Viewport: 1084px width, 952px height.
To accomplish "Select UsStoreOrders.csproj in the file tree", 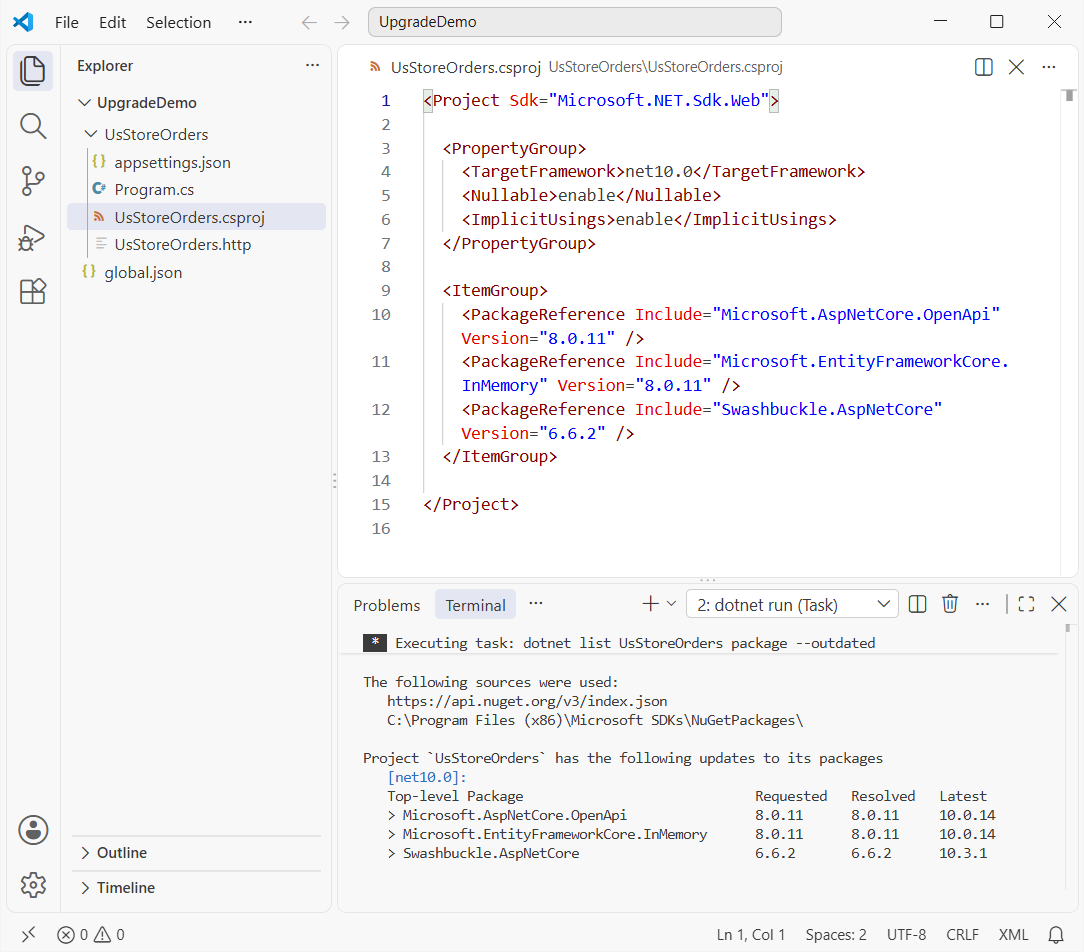I will [196, 217].
